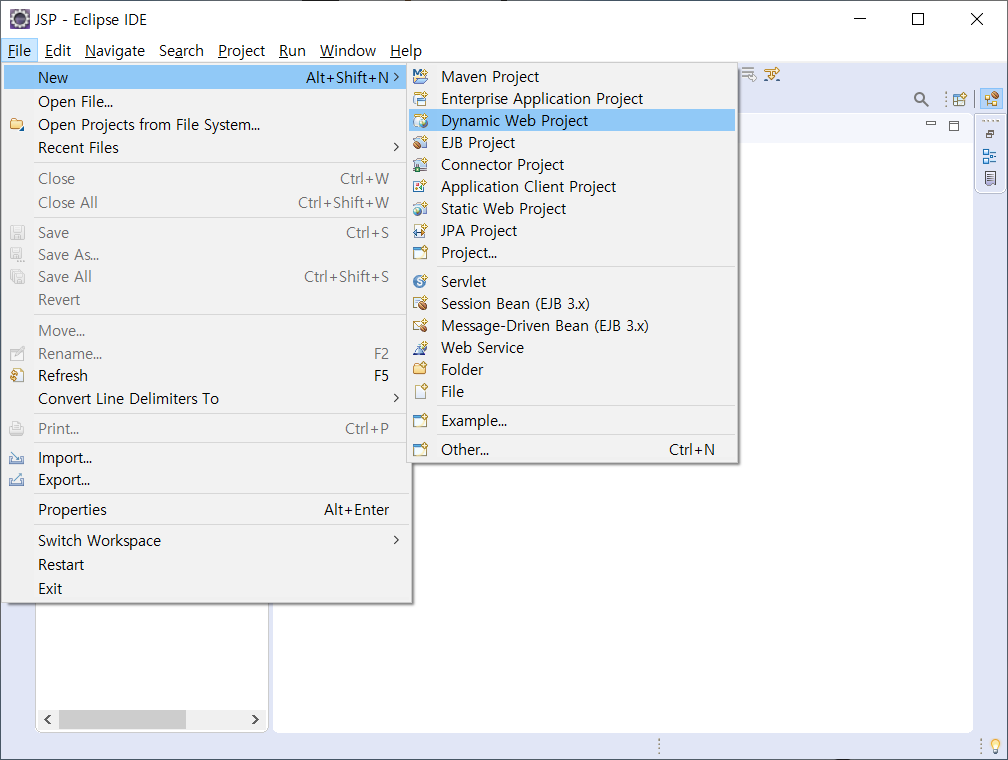This screenshot has width=1008, height=760.
Task: Select Project... in New submenu
Action: click(x=572, y=253)
